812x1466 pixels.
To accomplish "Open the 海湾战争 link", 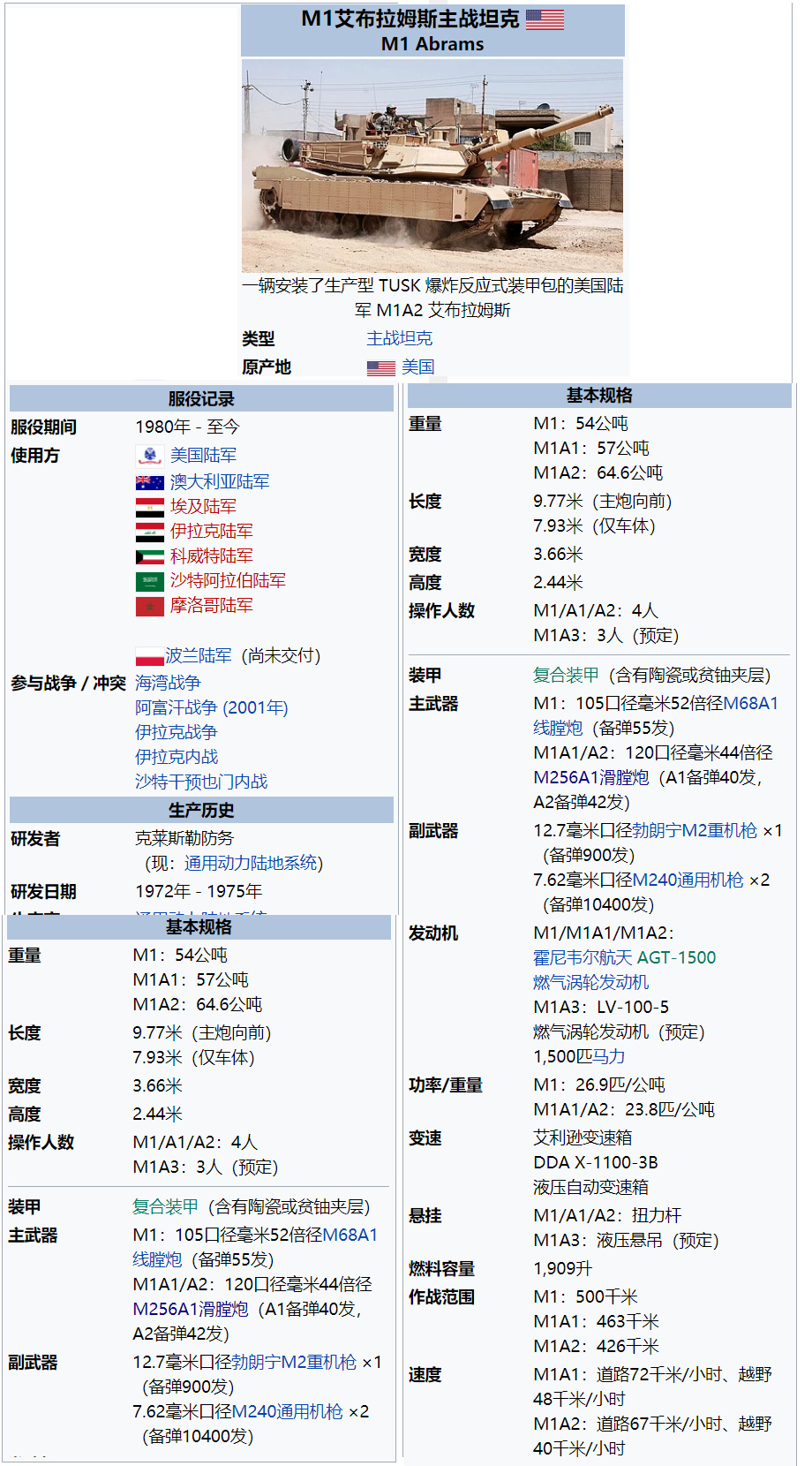I will click(x=168, y=683).
